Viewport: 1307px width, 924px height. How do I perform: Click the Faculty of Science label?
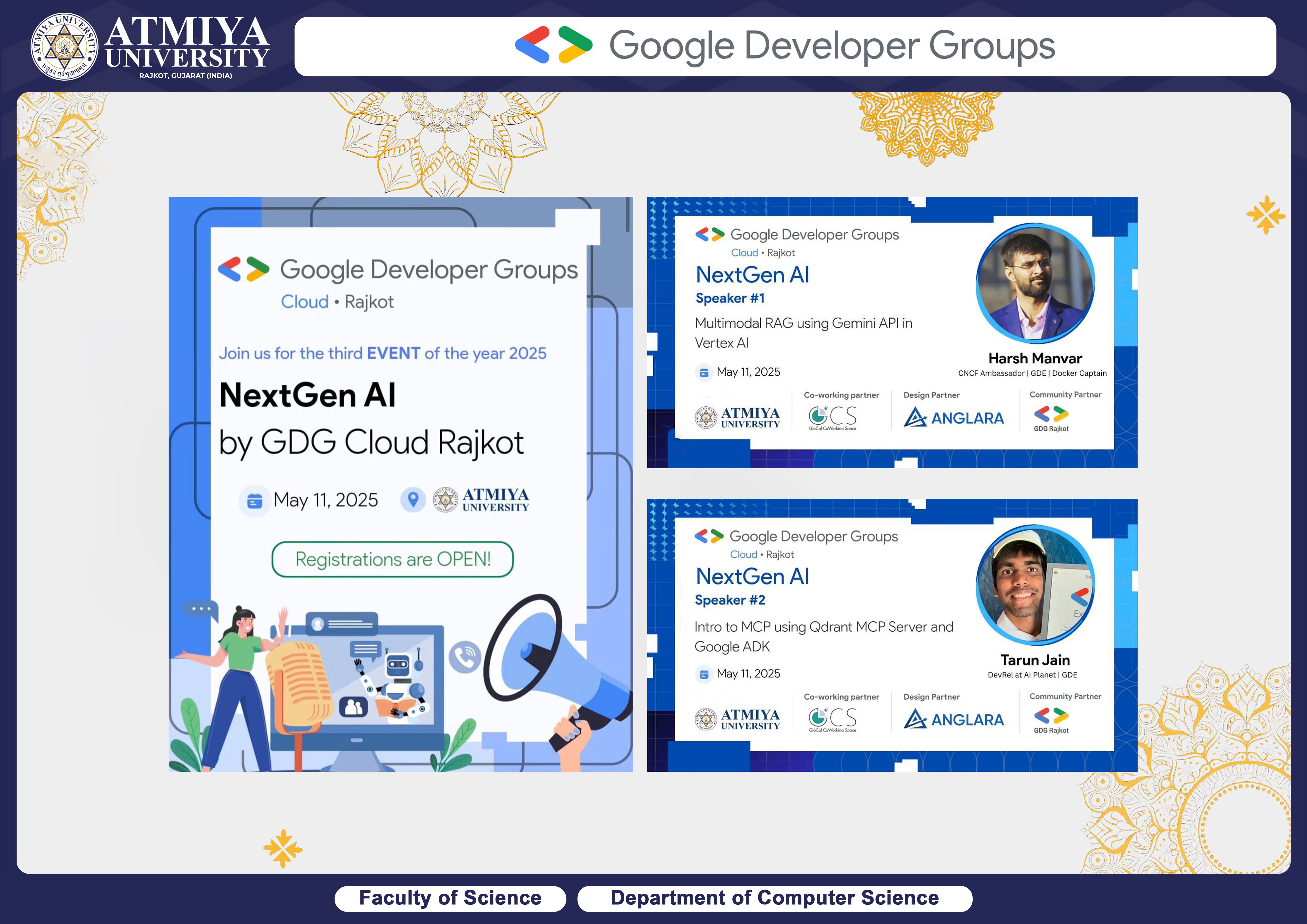[x=450, y=898]
